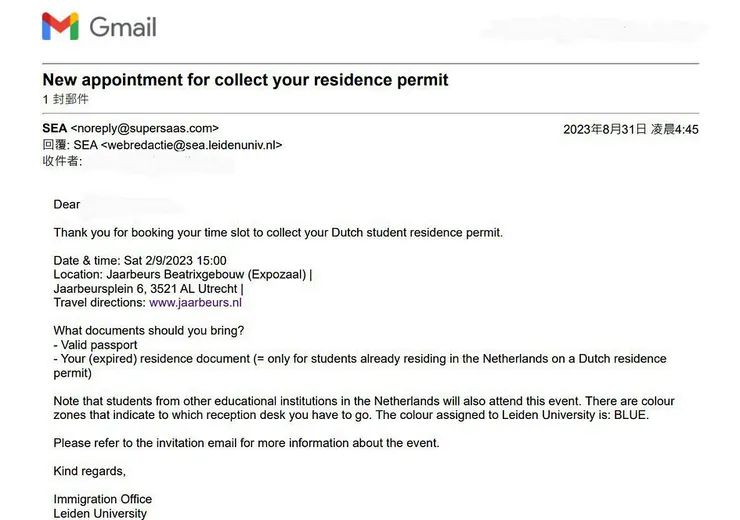Open the www.jaarbeurs.nl travel directions link
The image size is (740, 520).
click(195, 303)
